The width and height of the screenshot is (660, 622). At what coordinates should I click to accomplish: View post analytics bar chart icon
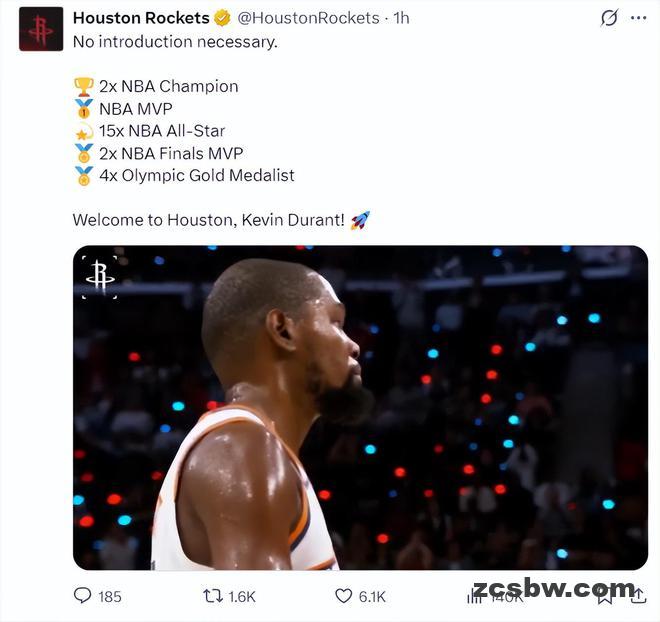coord(474,596)
